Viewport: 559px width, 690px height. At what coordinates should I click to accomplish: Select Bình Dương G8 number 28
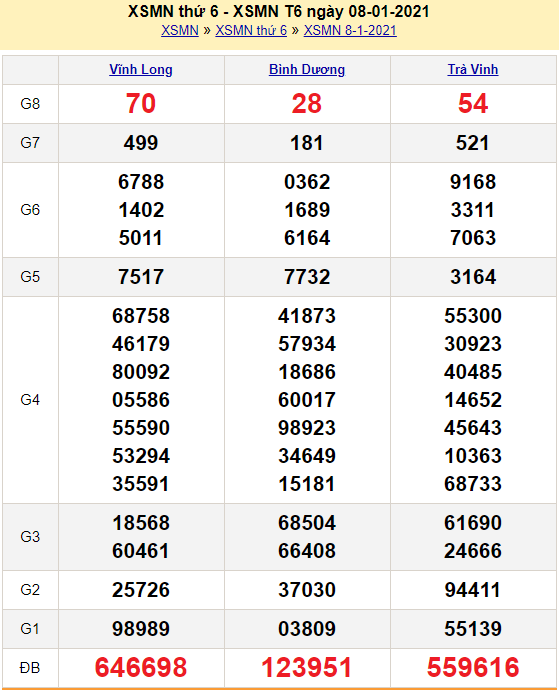tap(307, 104)
